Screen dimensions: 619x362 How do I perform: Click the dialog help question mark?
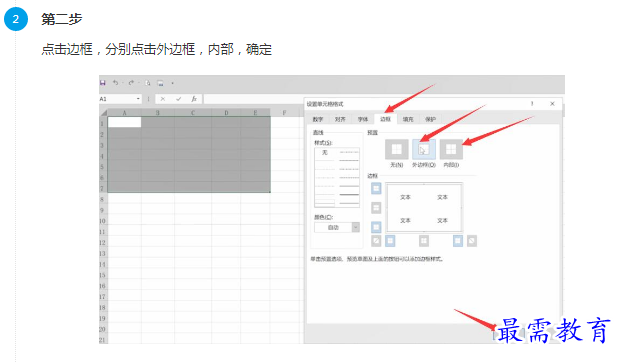click(532, 104)
